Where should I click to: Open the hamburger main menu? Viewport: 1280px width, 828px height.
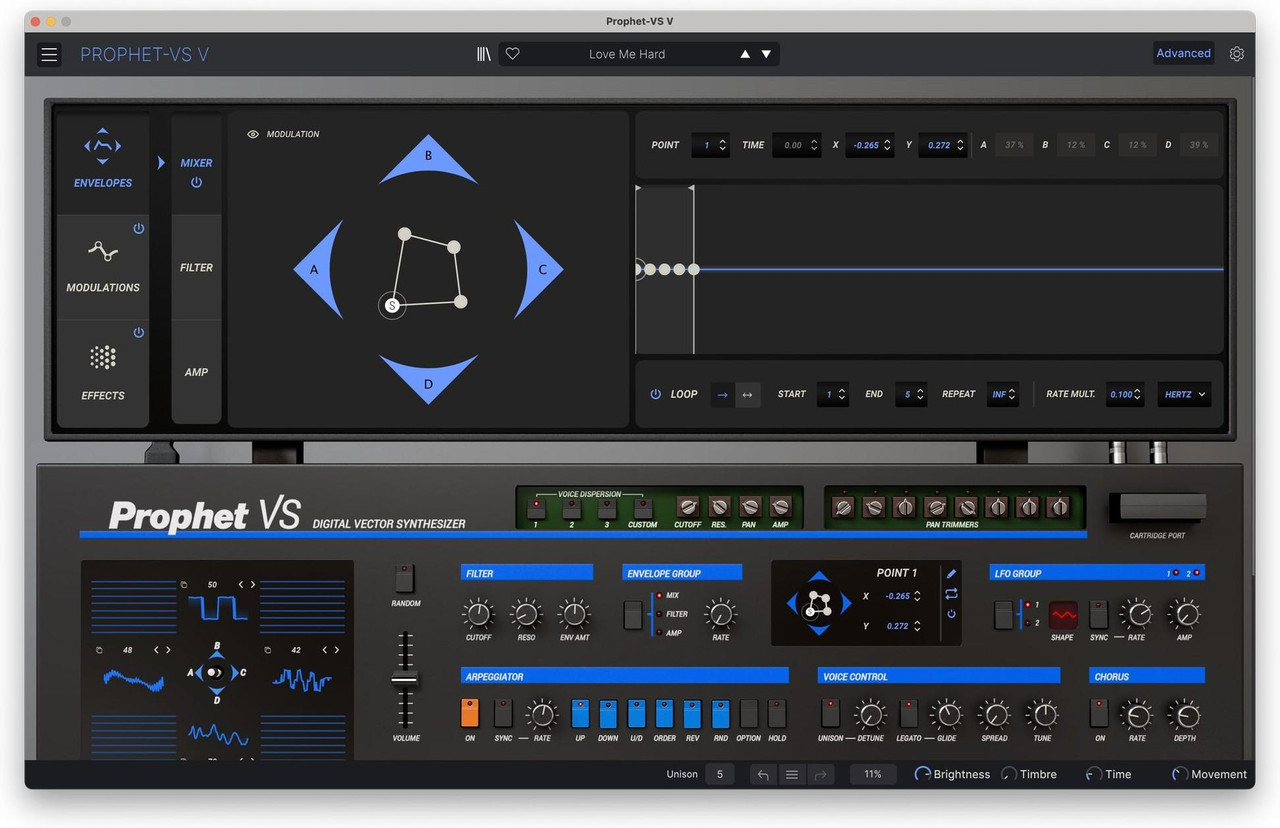point(50,54)
